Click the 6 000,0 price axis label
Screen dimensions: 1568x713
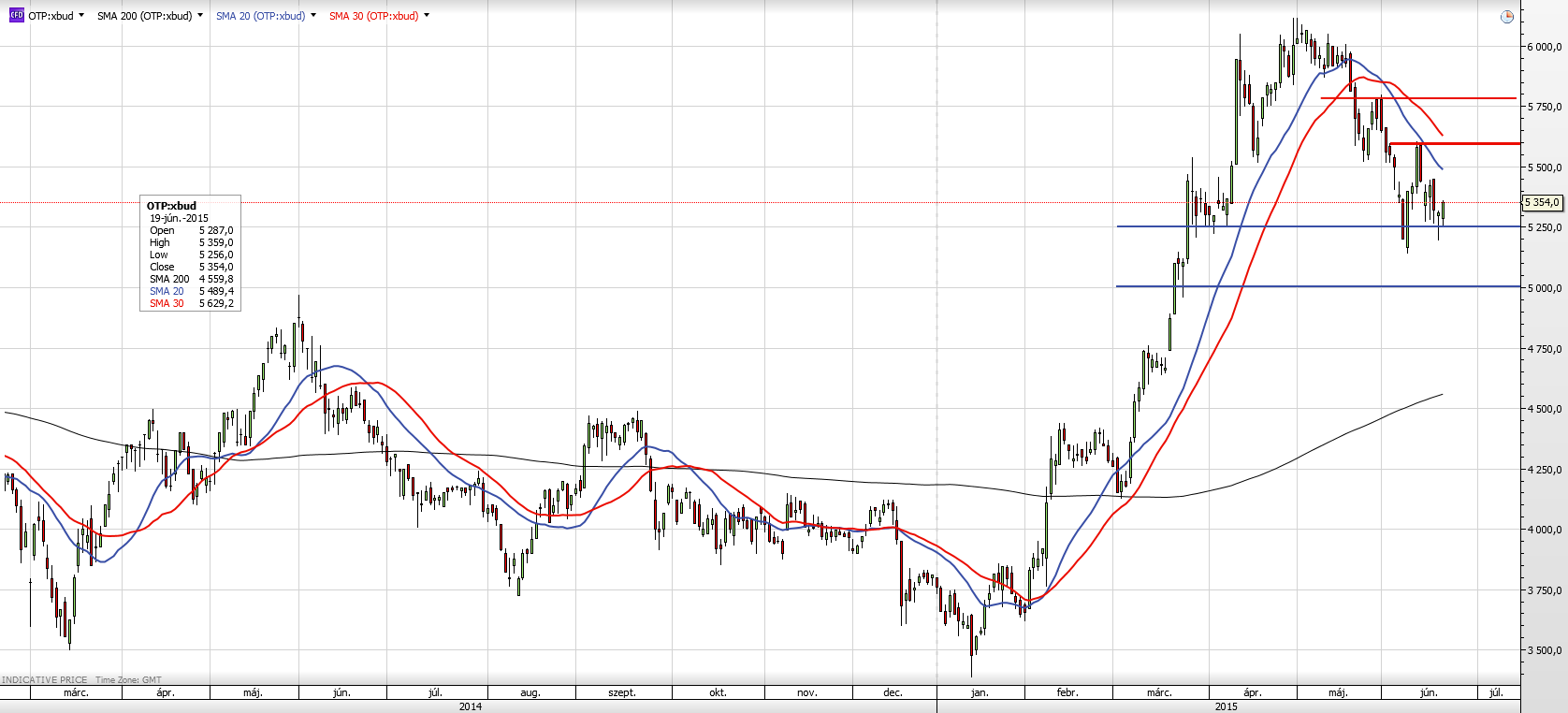pyautogui.click(x=1545, y=47)
